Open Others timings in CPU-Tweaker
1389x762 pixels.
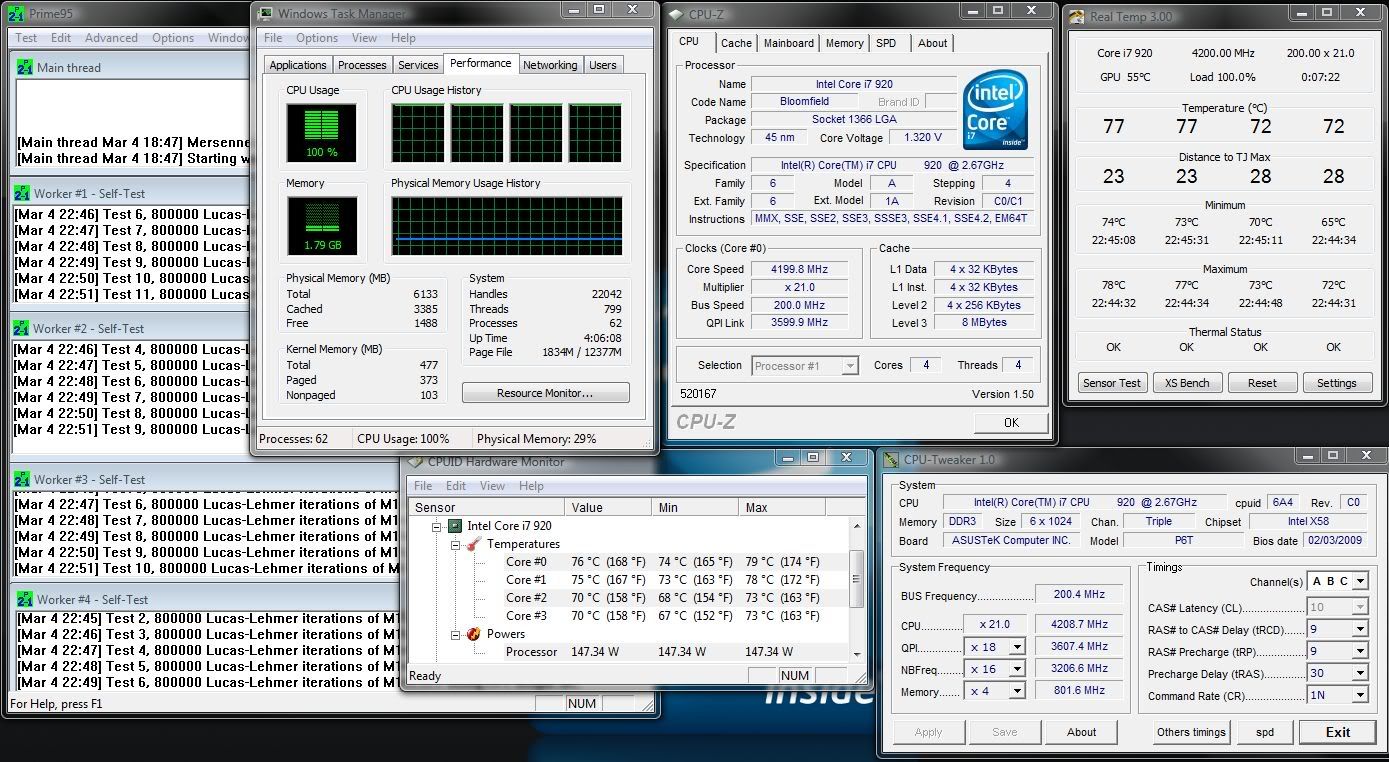[x=1191, y=732]
